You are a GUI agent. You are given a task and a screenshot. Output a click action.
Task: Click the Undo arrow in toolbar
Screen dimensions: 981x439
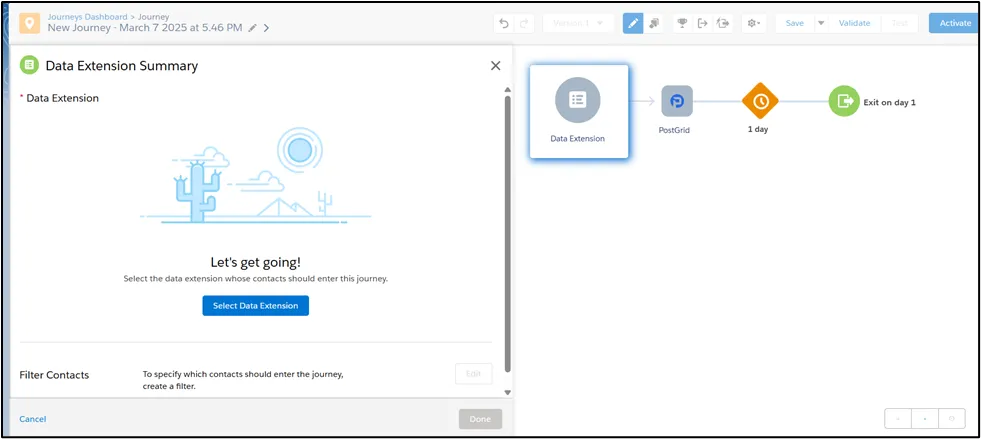(x=504, y=23)
